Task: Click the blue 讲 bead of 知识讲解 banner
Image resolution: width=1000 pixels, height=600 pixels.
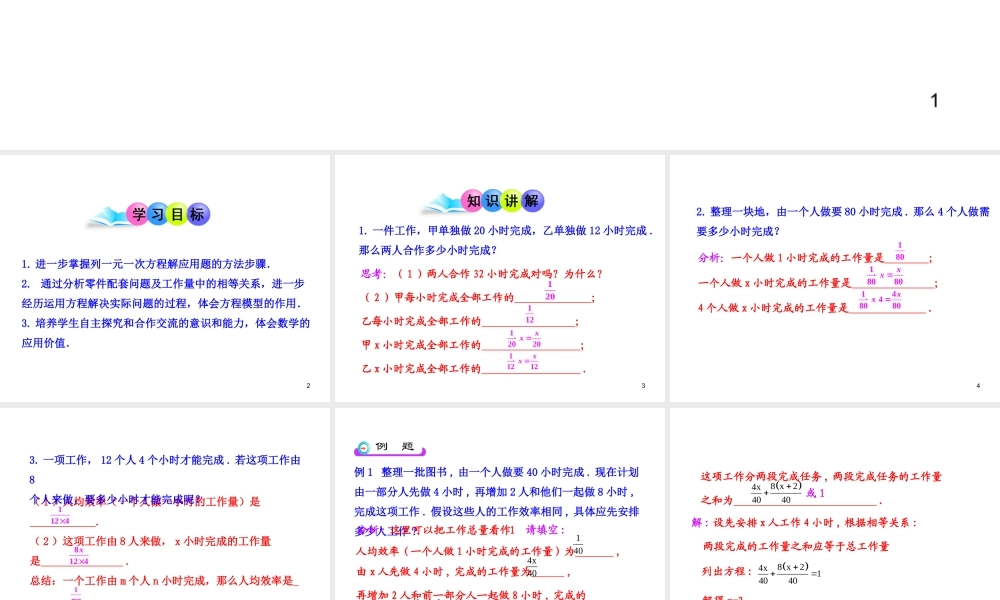Action: click(x=511, y=200)
